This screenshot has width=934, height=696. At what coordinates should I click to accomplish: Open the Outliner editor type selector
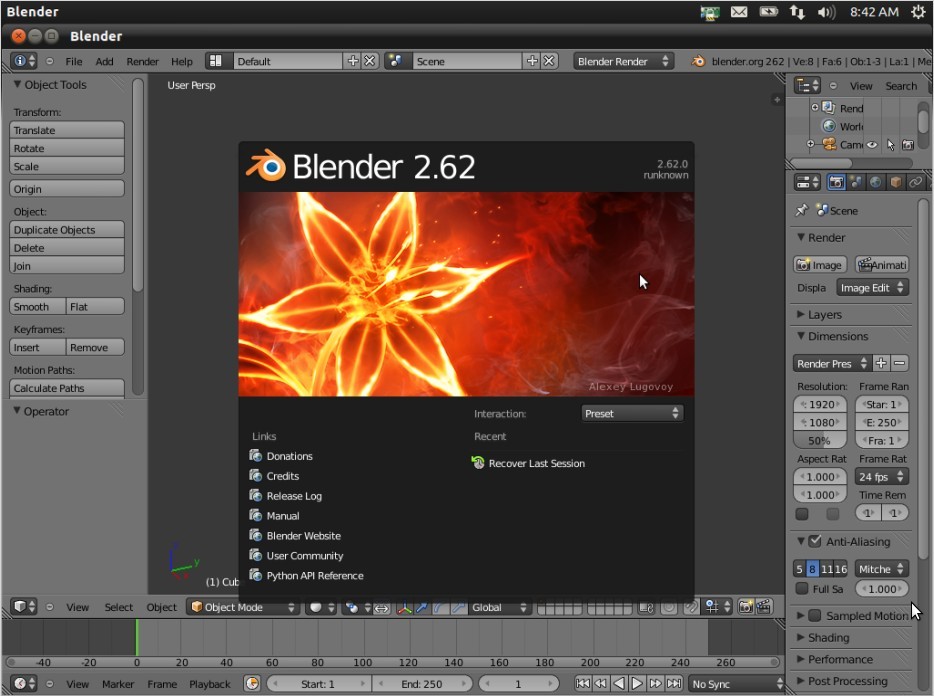[x=807, y=86]
